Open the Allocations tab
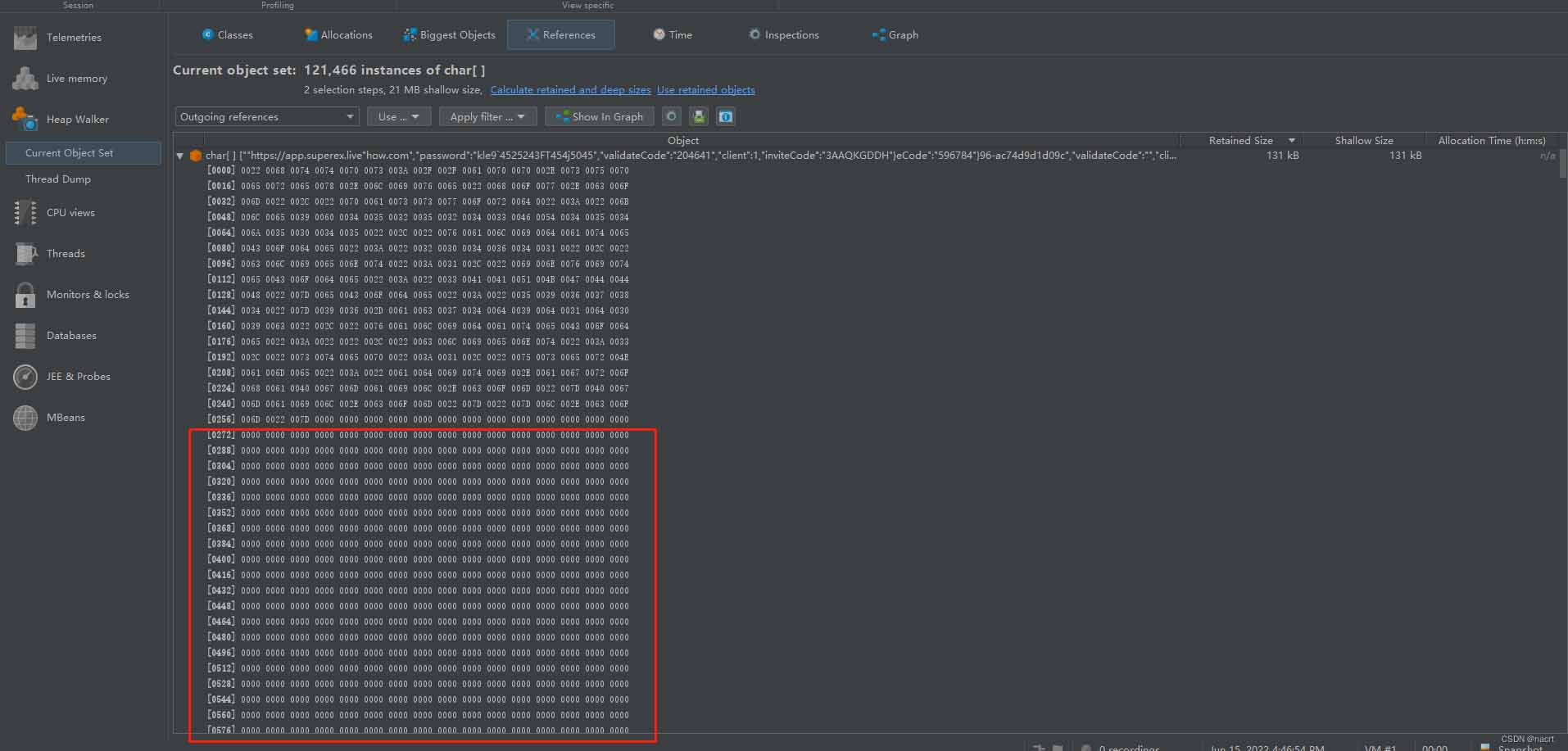1568x751 pixels. tap(338, 34)
